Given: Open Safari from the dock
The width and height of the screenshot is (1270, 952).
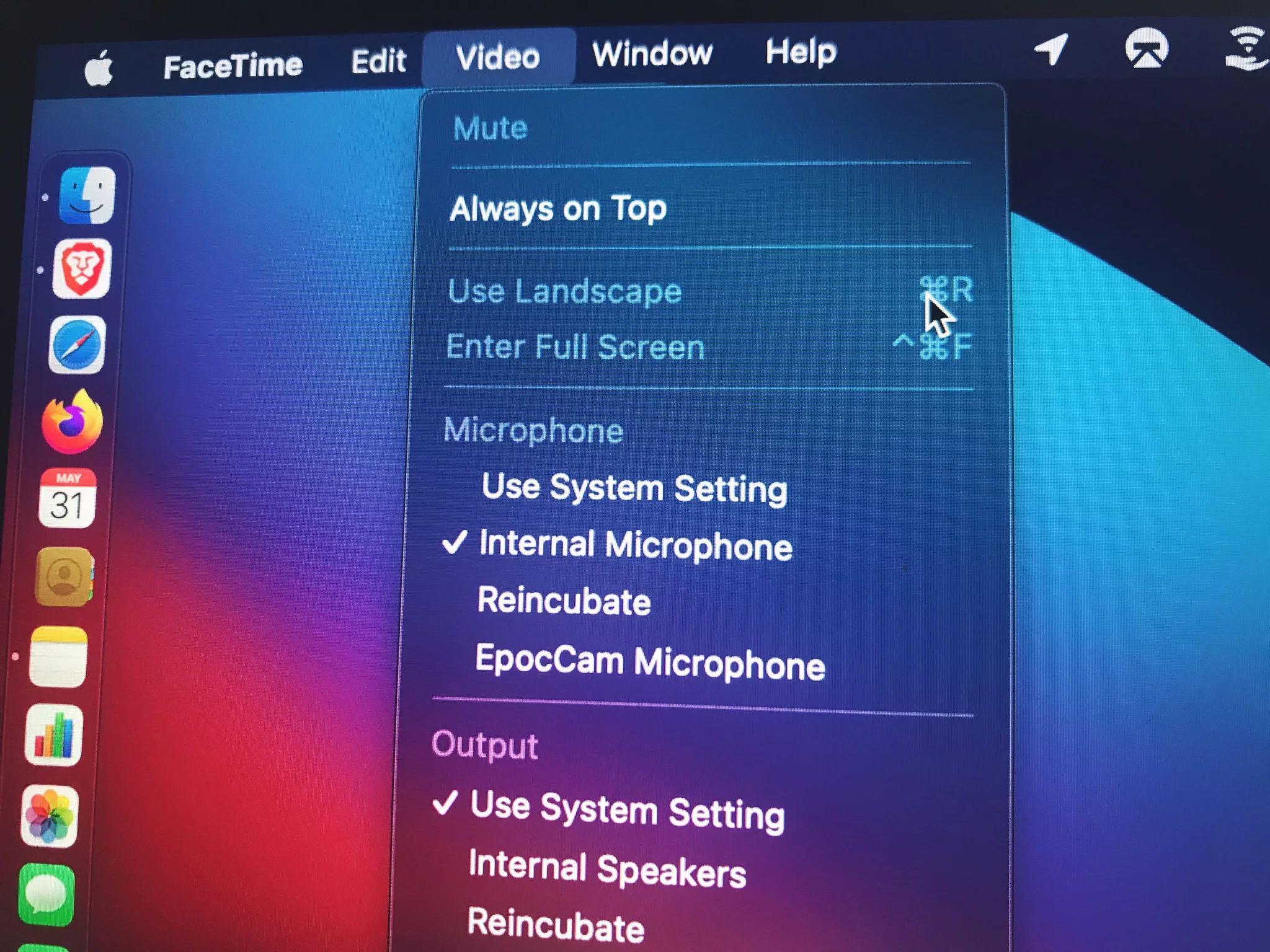Looking at the screenshot, I should (78, 340).
